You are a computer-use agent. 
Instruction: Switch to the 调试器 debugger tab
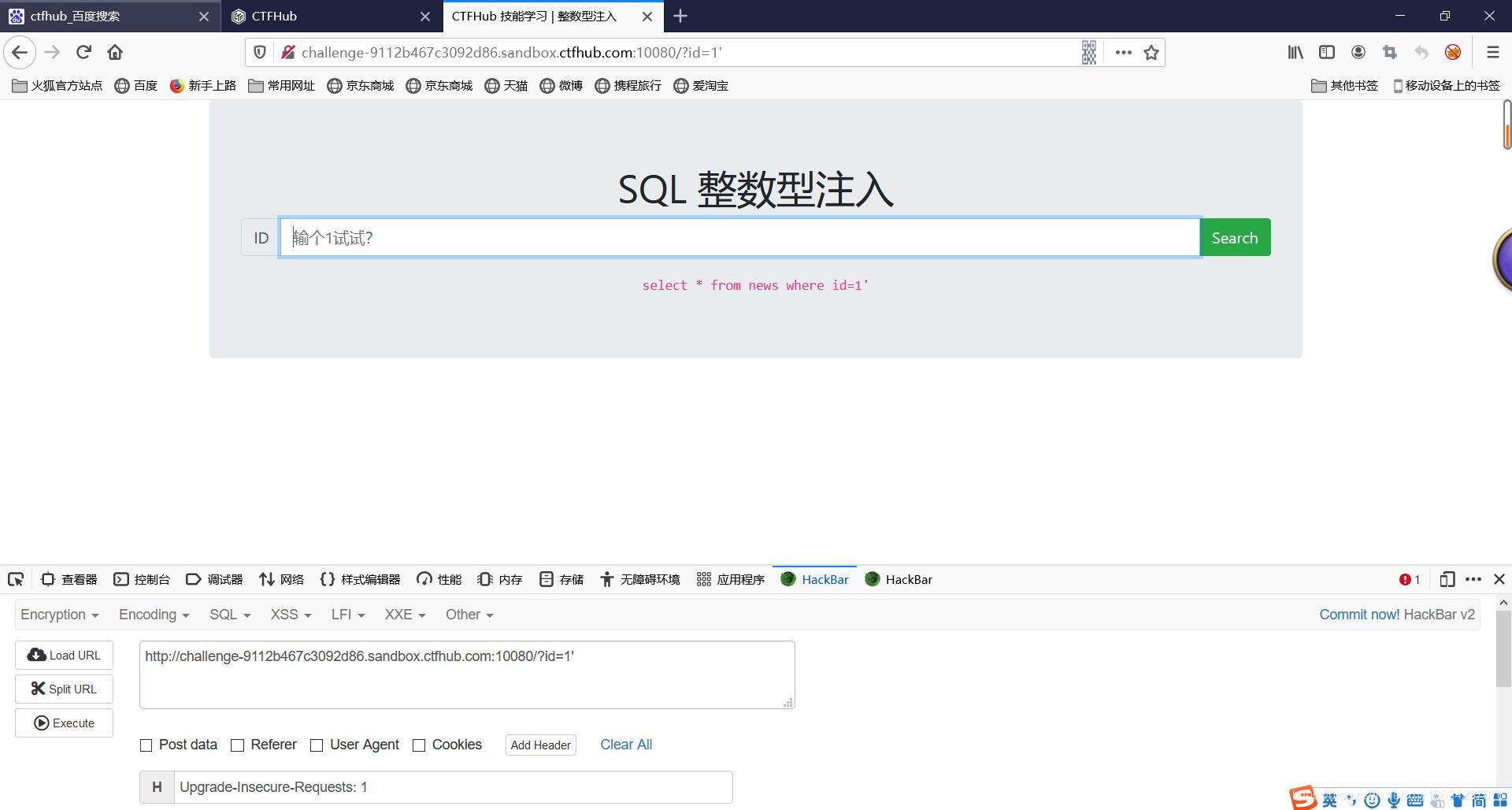click(x=214, y=580)
